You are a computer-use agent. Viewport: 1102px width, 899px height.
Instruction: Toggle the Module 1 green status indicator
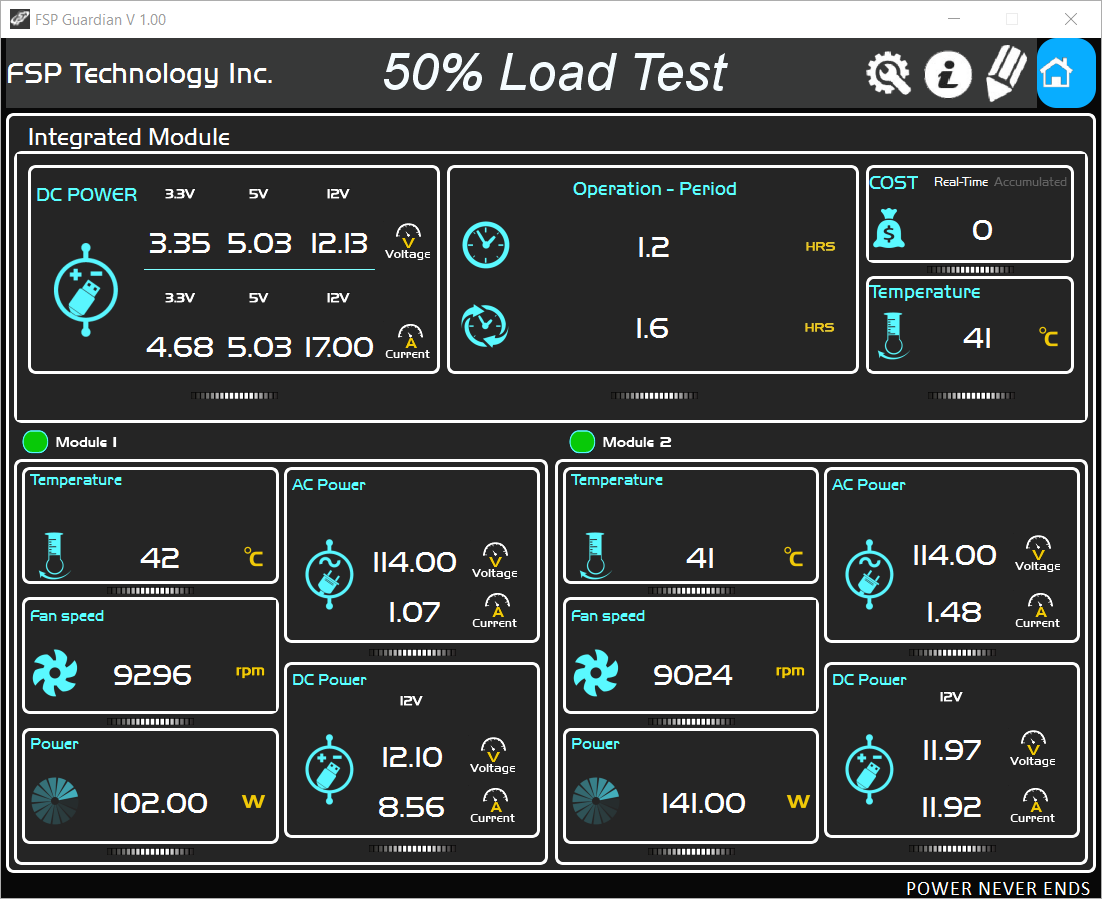click(x=35, y=441)
